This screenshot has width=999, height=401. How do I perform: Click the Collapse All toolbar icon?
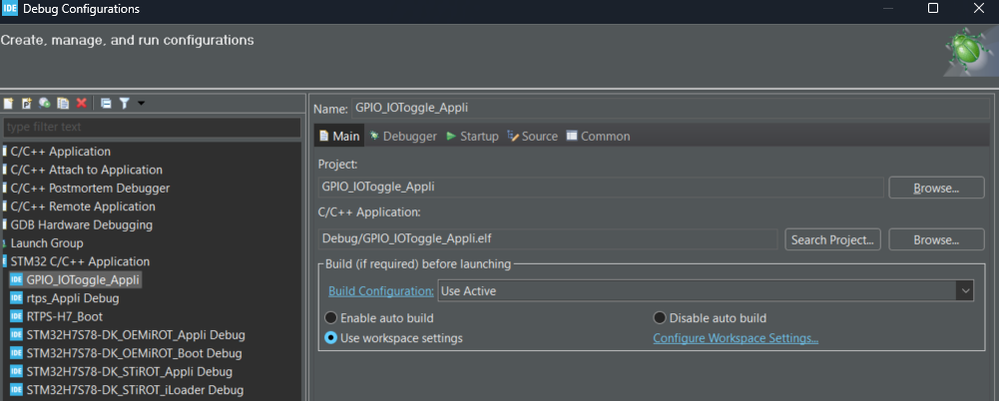pos(105,103)
